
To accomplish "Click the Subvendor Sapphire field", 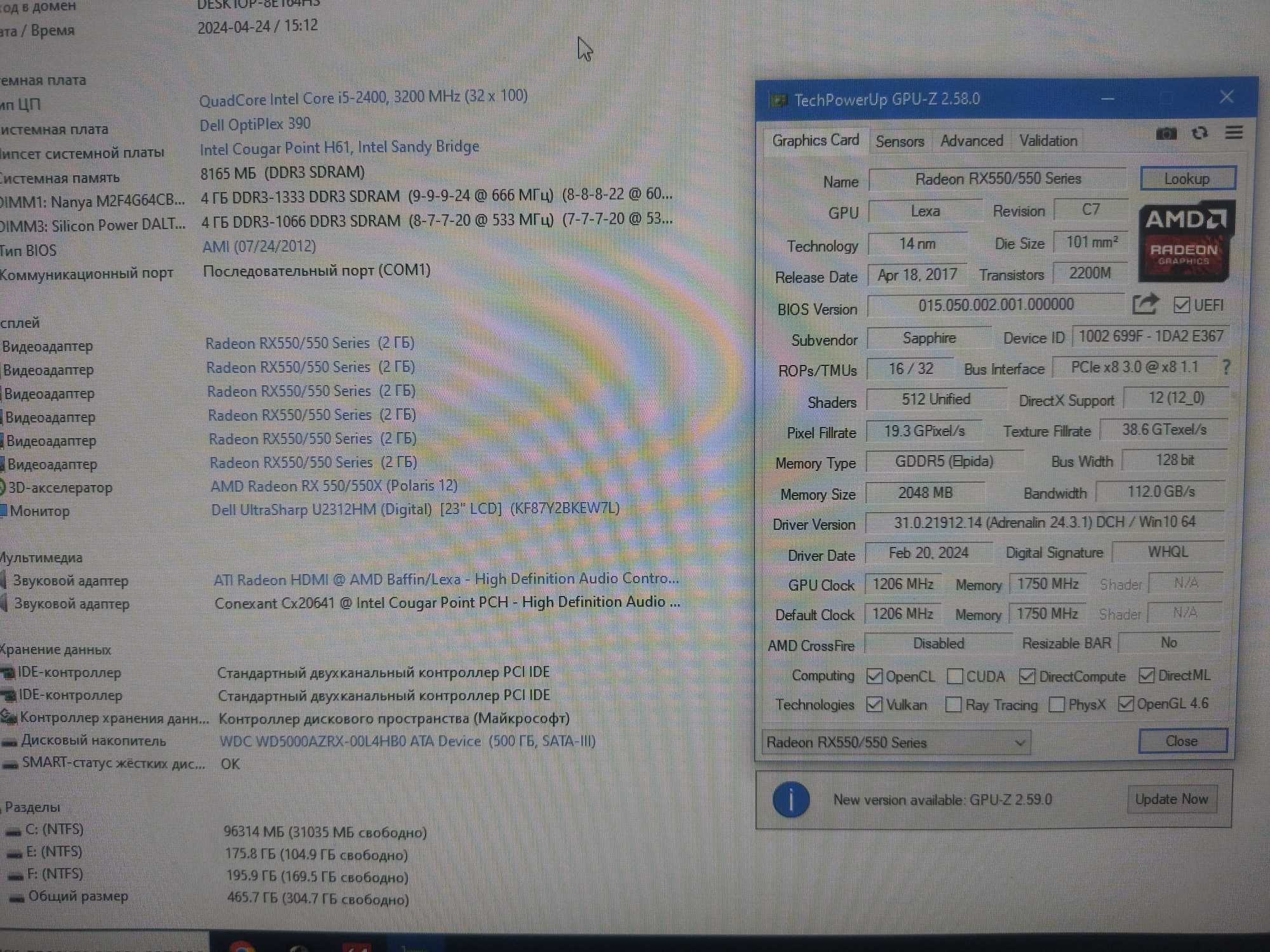I will coord(929,338).
